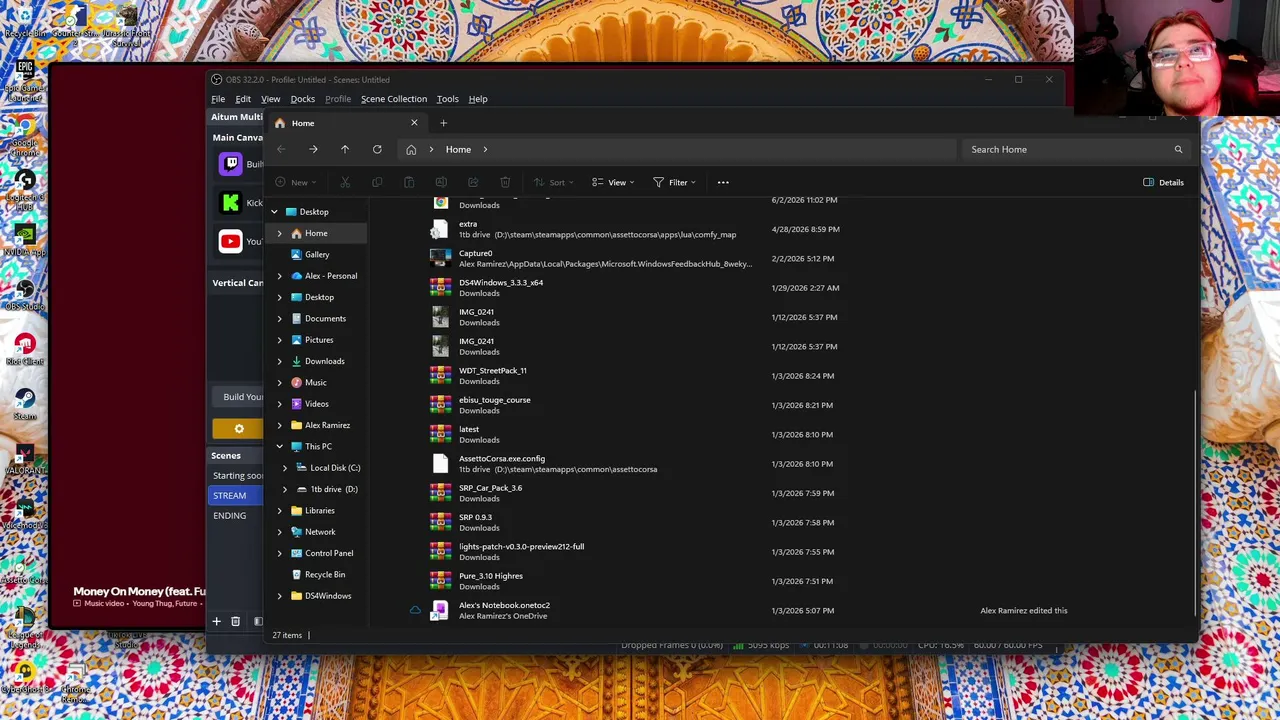This screenshot has width=1280, height=720.
Task: Select the AssettoCorsa.exe.config file icon
Action: (440, 464)
